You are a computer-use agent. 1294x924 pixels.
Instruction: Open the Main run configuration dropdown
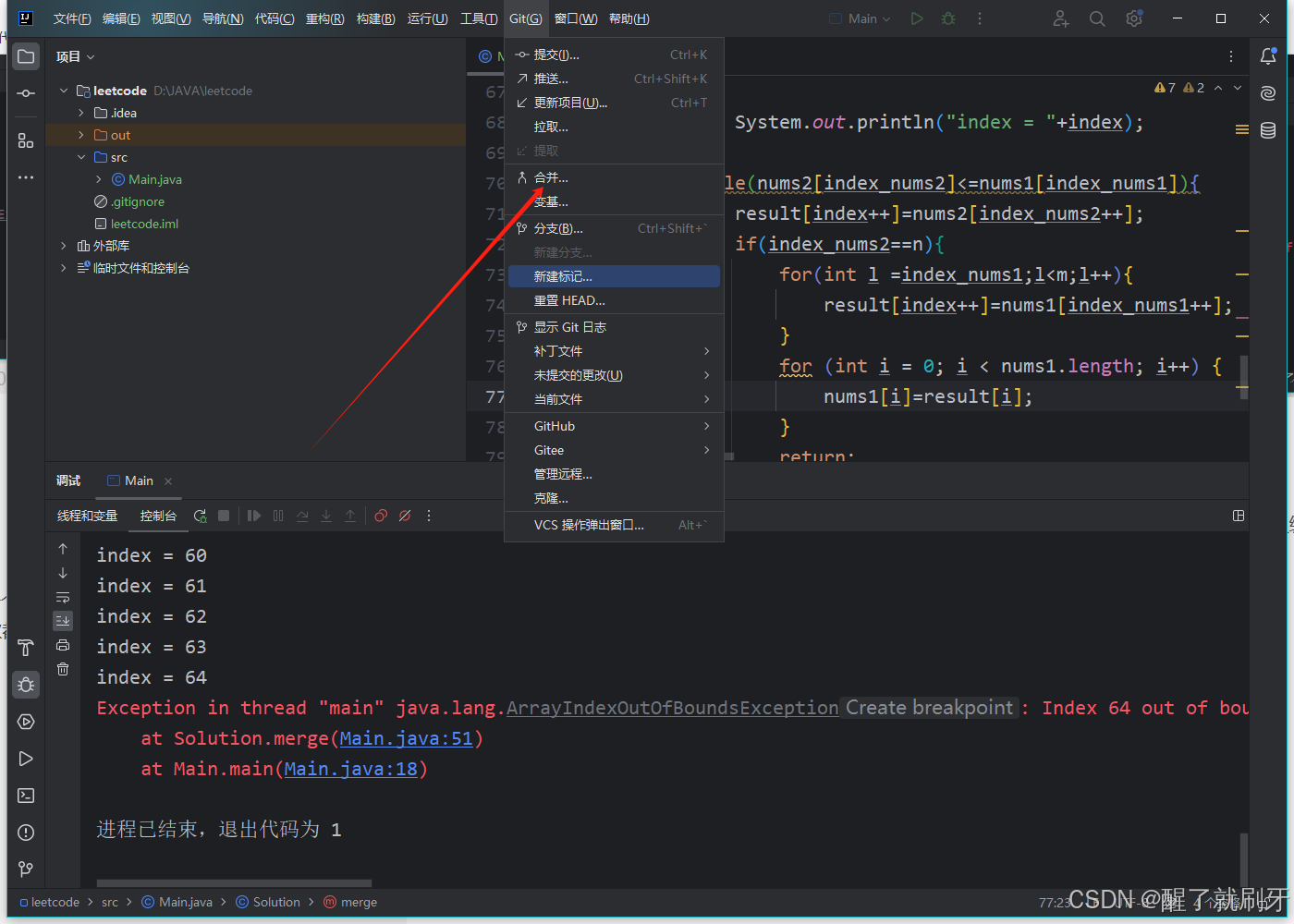click(x=860, y=18)
